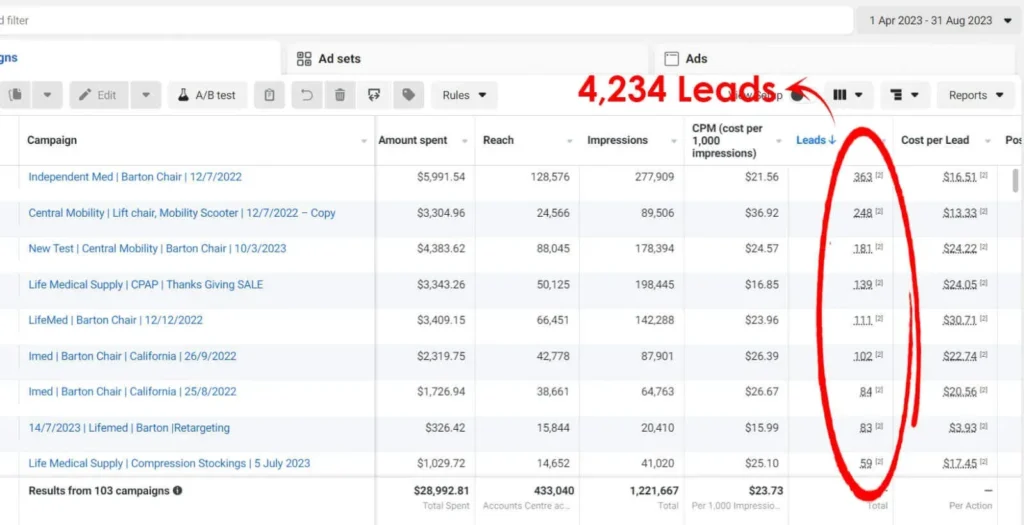Switch to the Ad sets tab

338,59
